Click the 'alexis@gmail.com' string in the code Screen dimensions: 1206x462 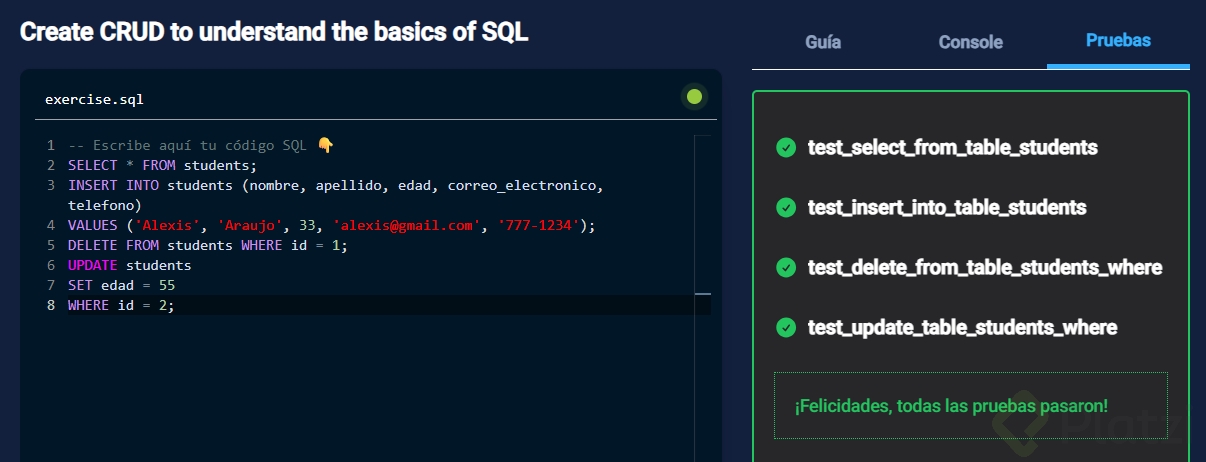[x=403, y=226]
